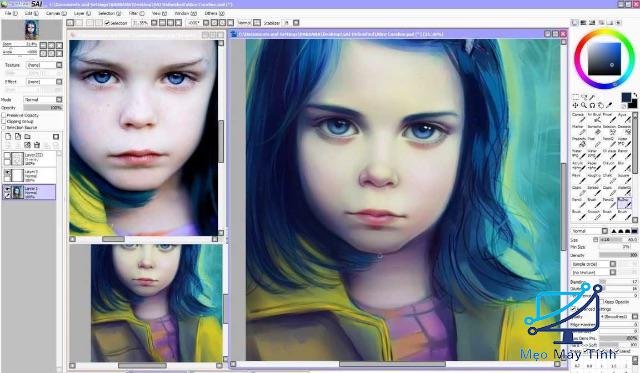Select the zoom magnifier tool
Image resolution: width=640 pixels, height=373 pixels.
pos(584,105)
